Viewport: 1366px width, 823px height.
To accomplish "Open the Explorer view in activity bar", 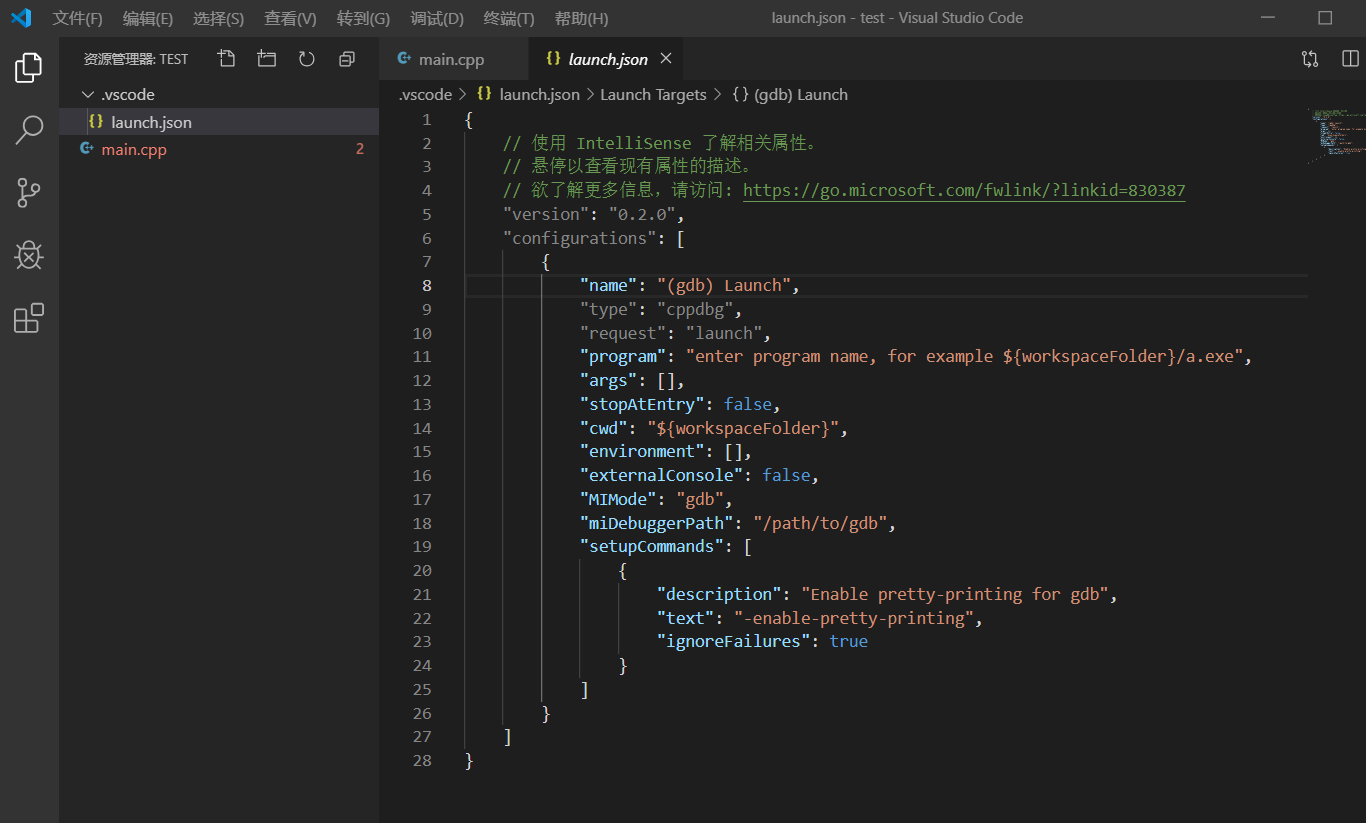I will [29, 67].
